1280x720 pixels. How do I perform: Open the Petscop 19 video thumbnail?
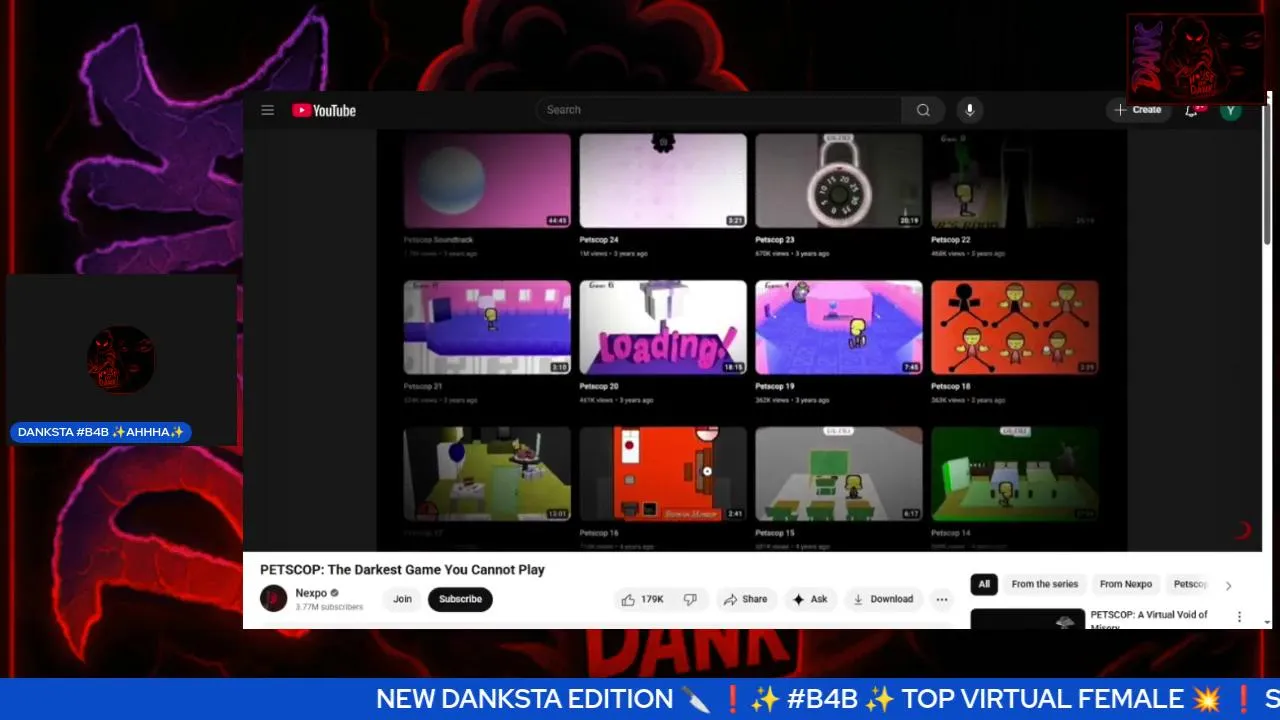point(839,327)
